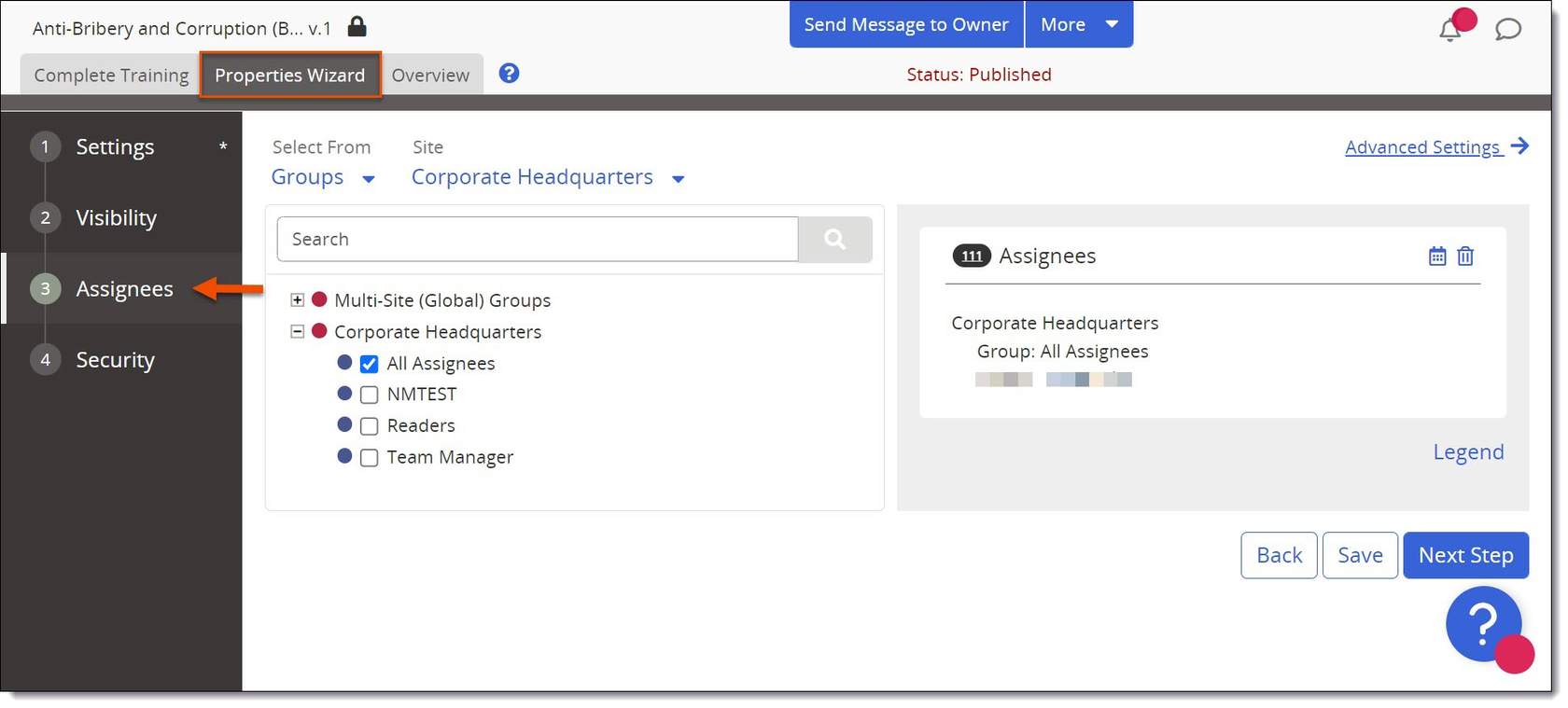Open the Legend link
Screen dimensions: 1568x708
tap(1468, 451)
